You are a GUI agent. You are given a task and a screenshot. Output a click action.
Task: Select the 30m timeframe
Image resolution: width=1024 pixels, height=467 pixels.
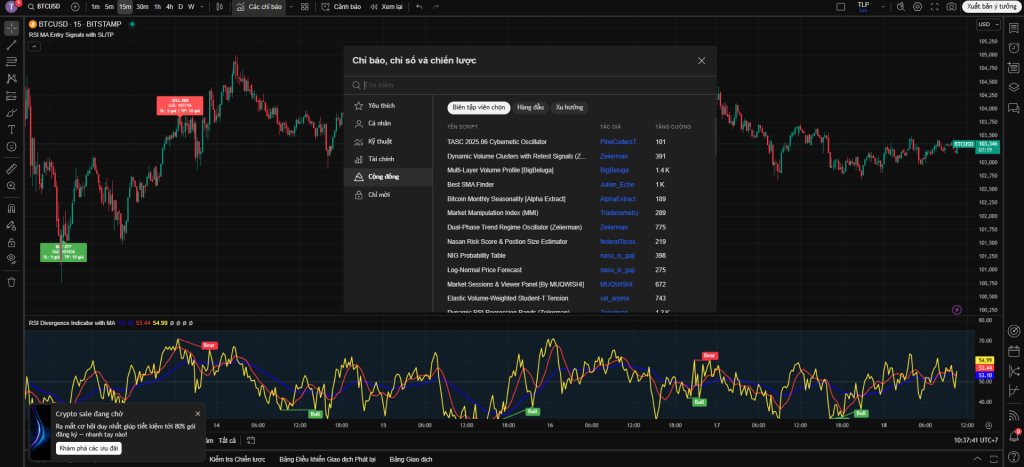tap(142, 7)
